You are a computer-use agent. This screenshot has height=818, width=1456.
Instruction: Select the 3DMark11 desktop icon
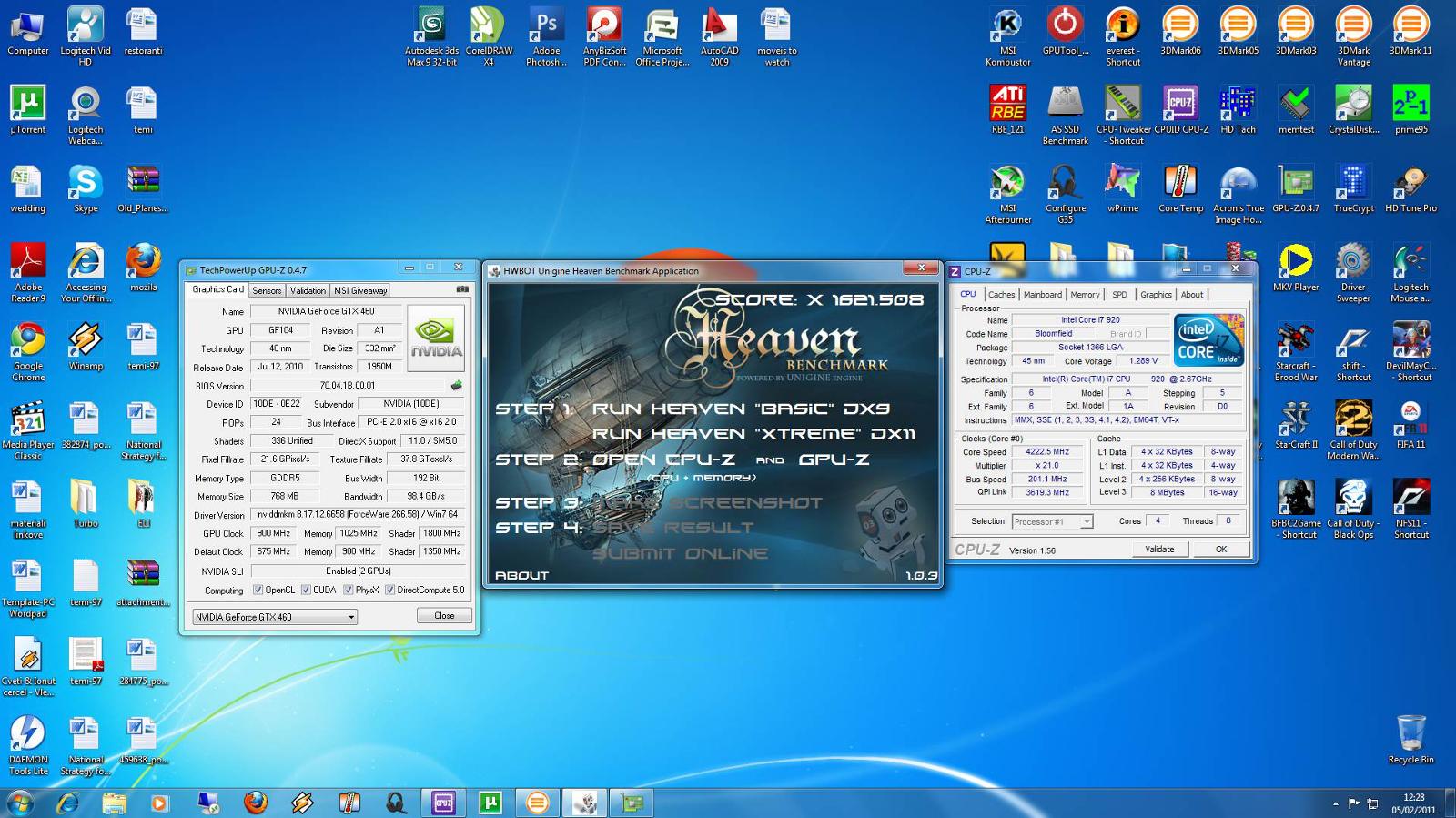(x=1410, y=32)
